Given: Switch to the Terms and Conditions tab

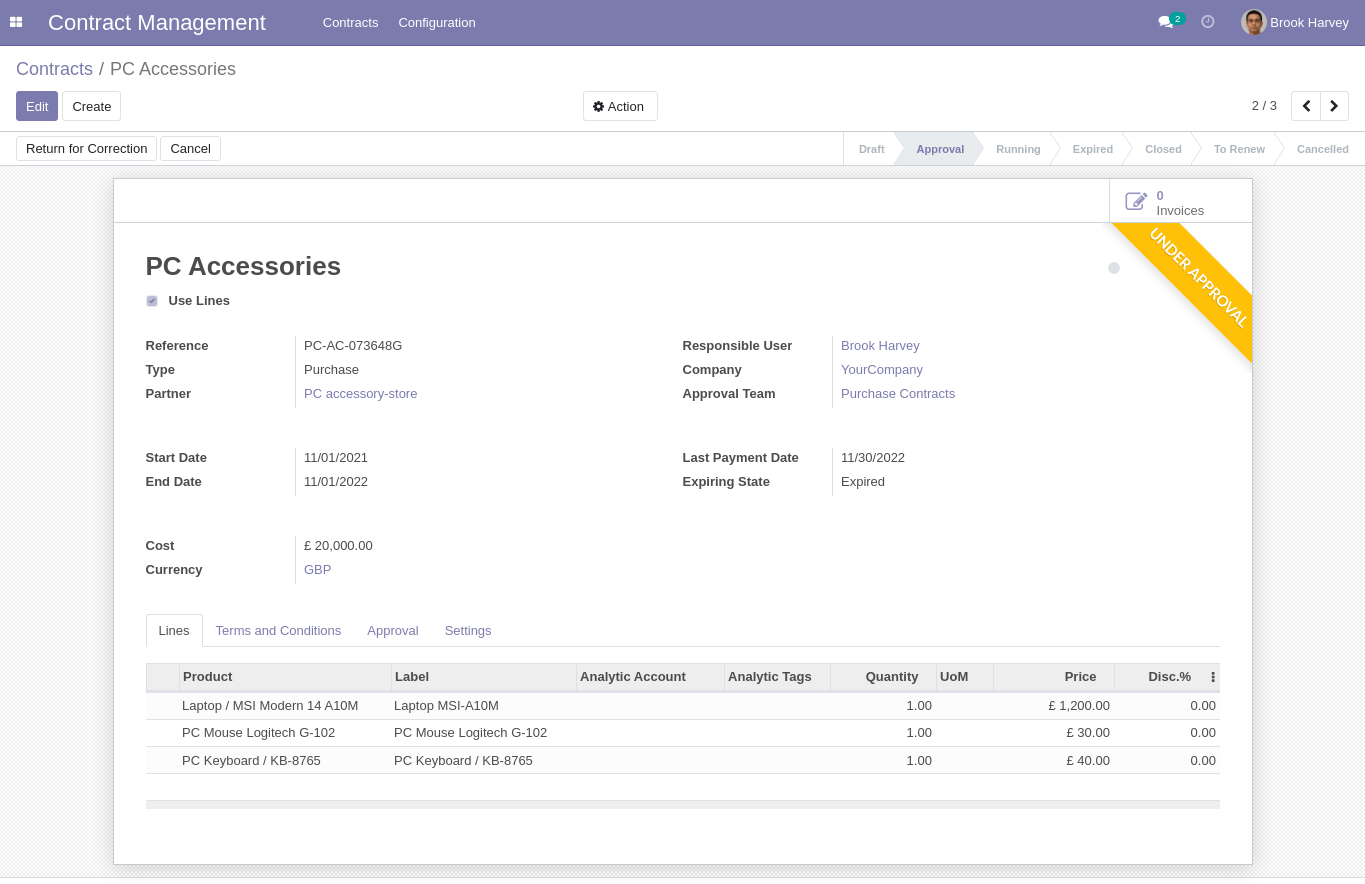Looking at the screenshot, I should [278, 630].
